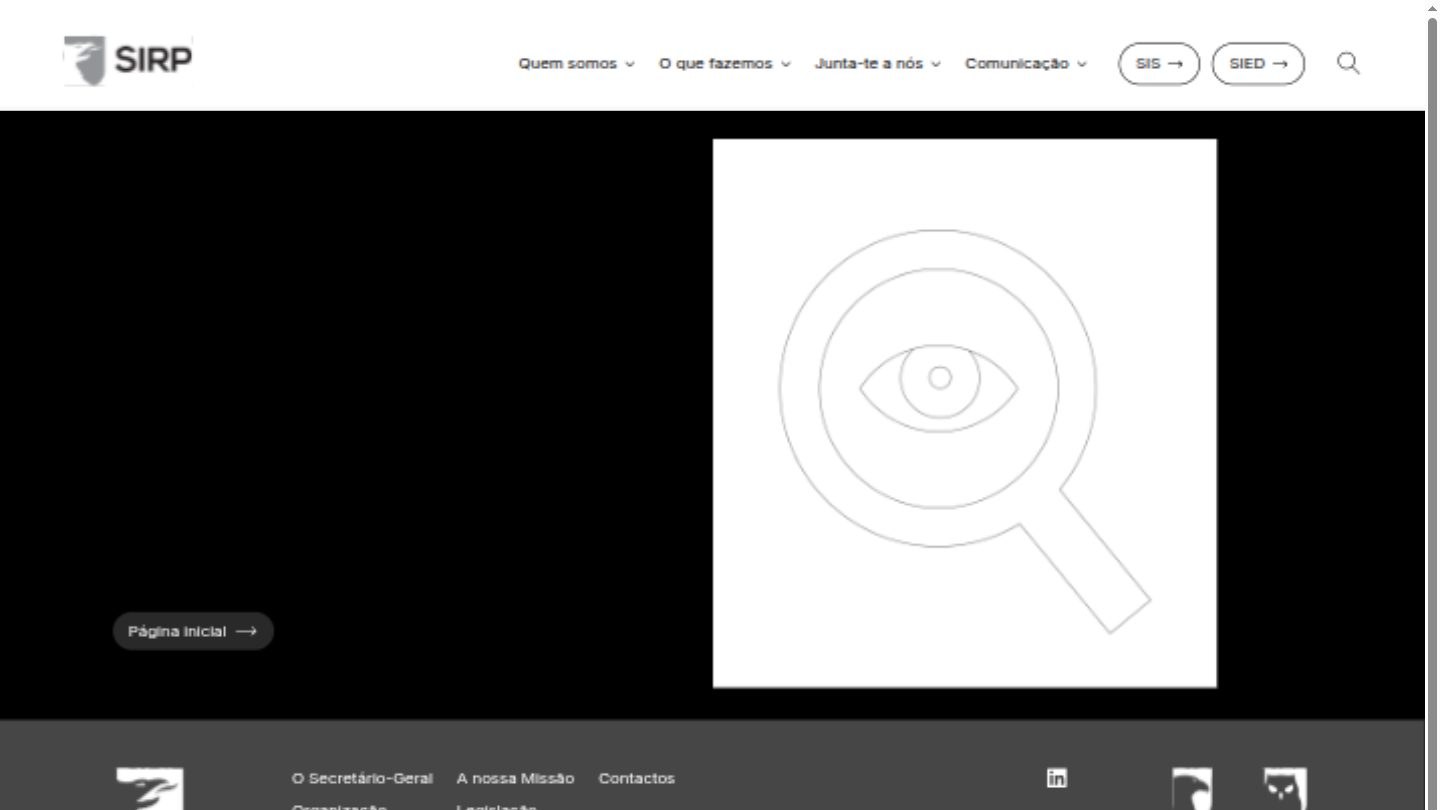Viewport: 1440px width, 810px height.
Task: Open the search magnifier in the header
Action: (x=1348, y=63)
